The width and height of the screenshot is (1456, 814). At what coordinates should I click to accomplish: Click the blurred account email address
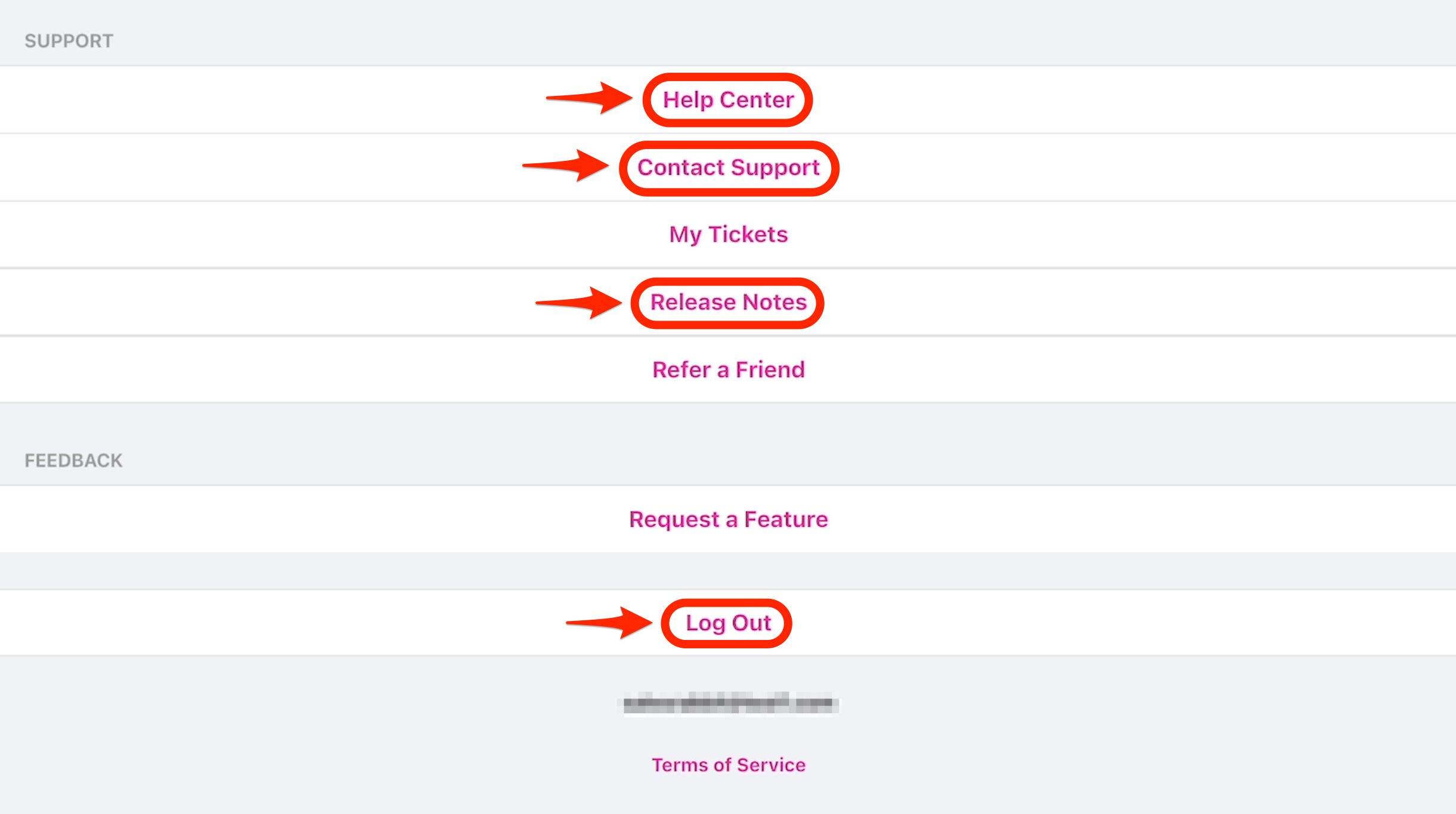click(728, 703)
